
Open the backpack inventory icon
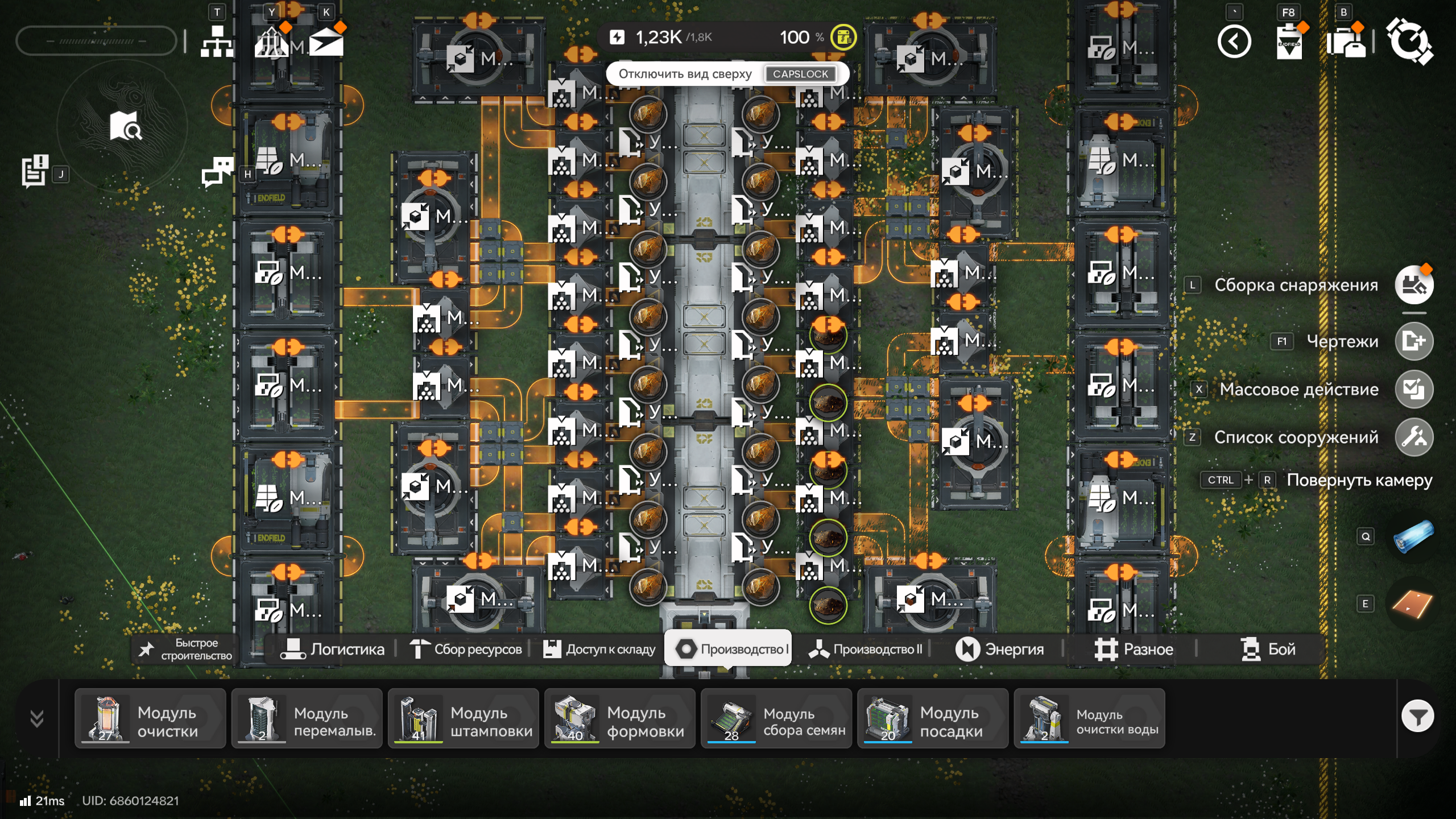click(x=1345, y=42)
